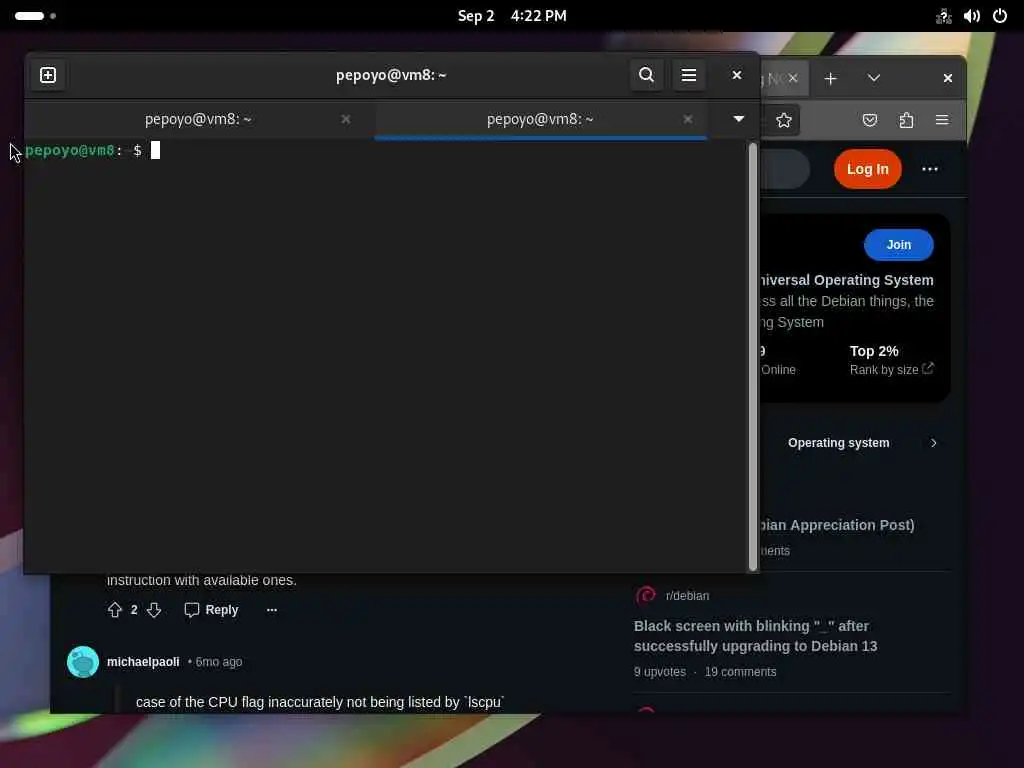Close the second terminal tab
The image size is (1024, 768).
(x=687, y=119)
